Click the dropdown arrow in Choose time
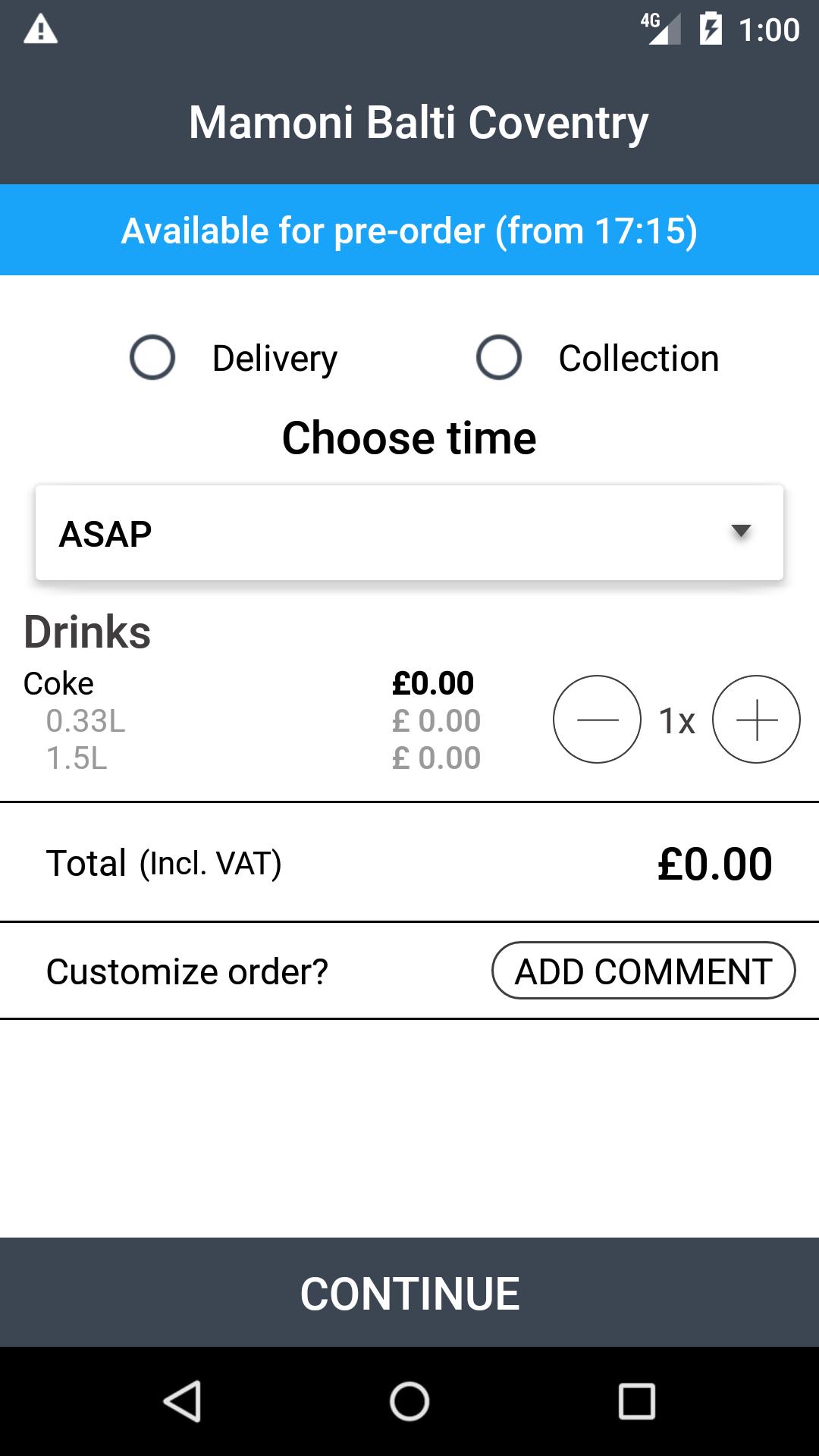Image resolution: width=819 pixels, height=1456 pixels. point(740,532)
